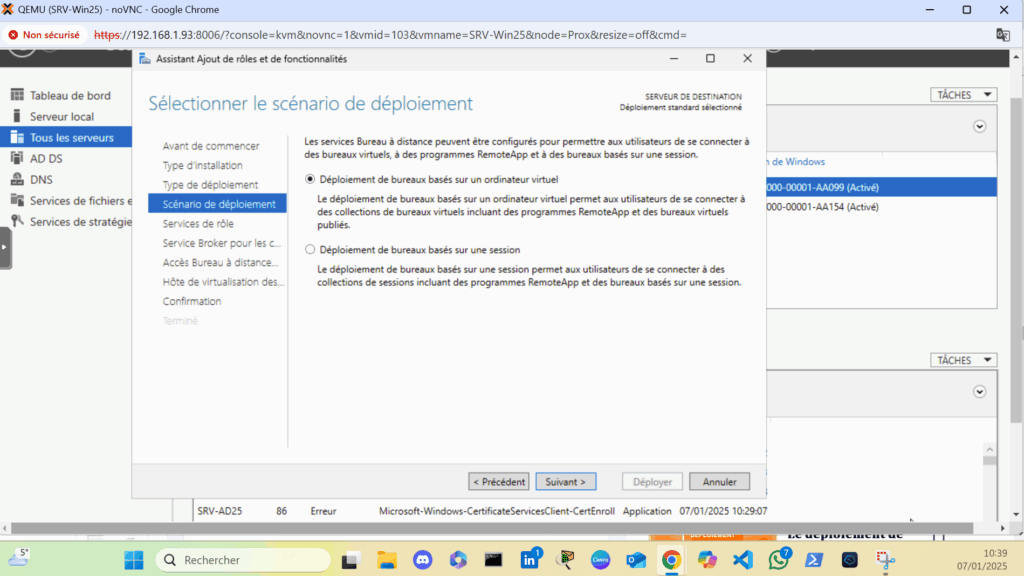Click the 'de Windows' column header
1024x576 pixels.
click(x=797, y=161)
